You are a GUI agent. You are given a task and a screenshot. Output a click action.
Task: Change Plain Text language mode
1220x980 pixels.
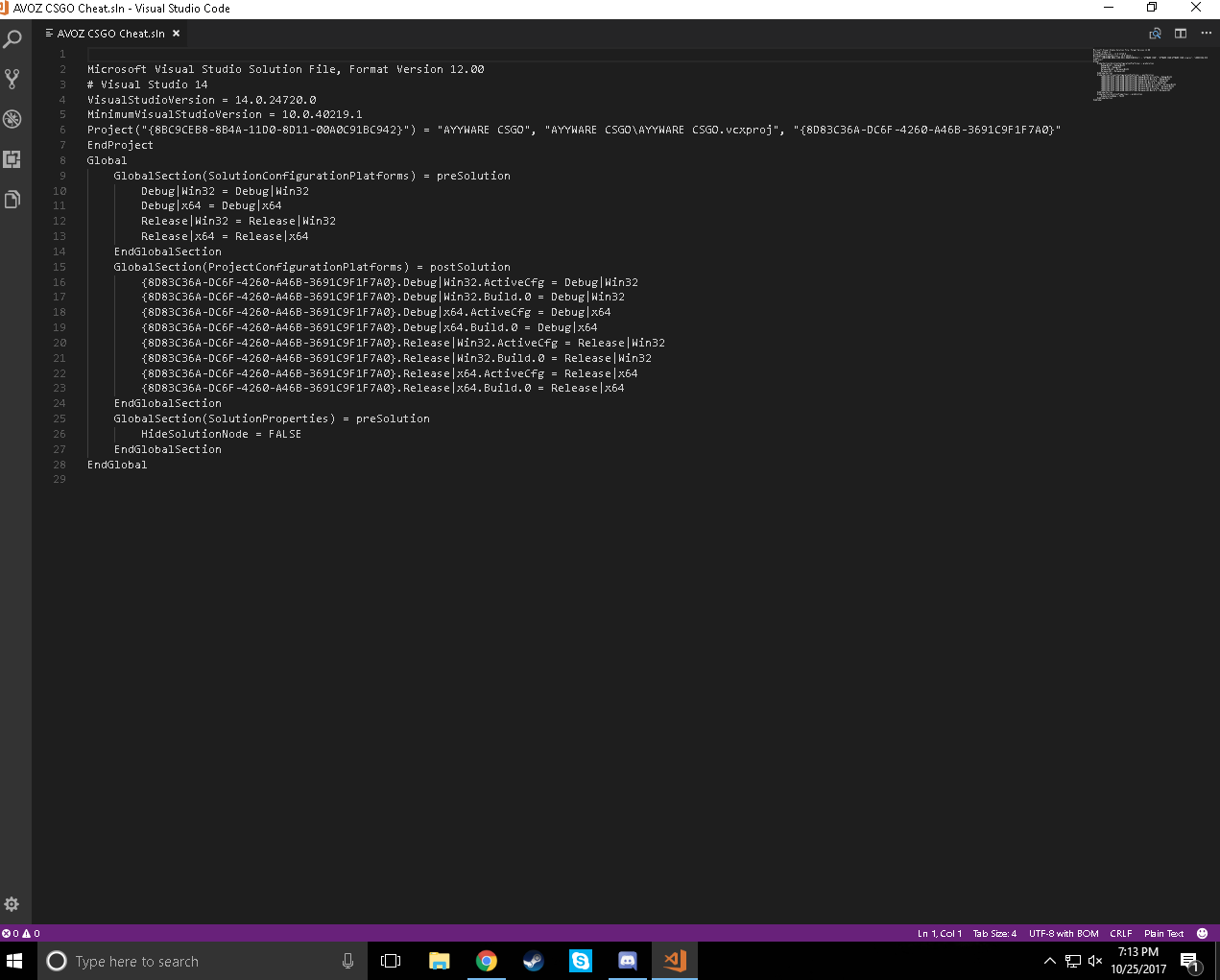(1163, 933)
